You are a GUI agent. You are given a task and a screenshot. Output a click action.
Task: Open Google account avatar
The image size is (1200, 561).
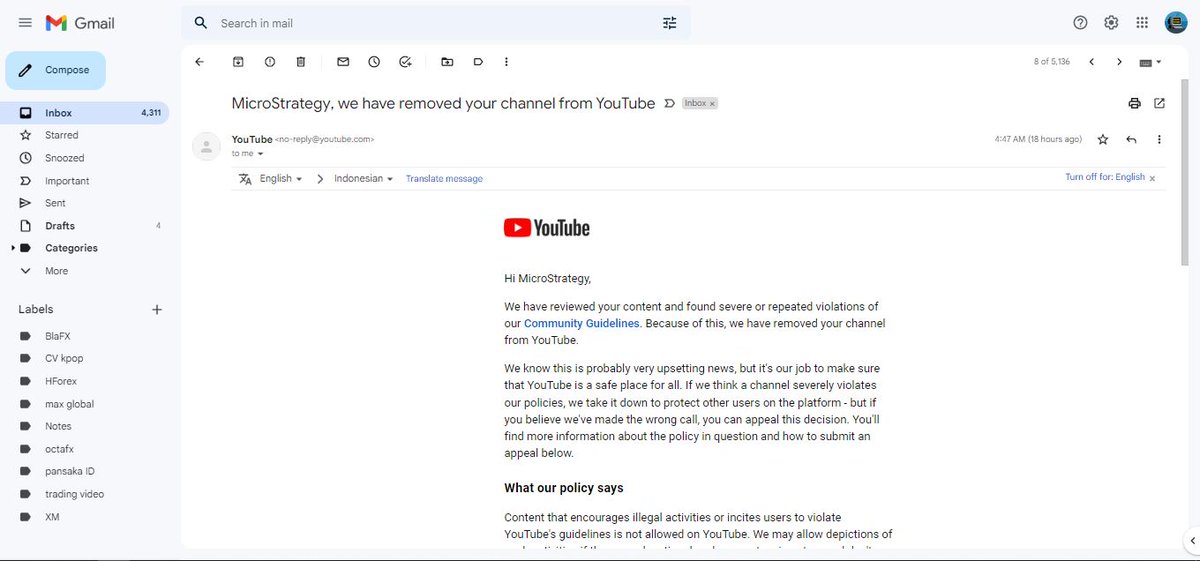point(1176,22)
